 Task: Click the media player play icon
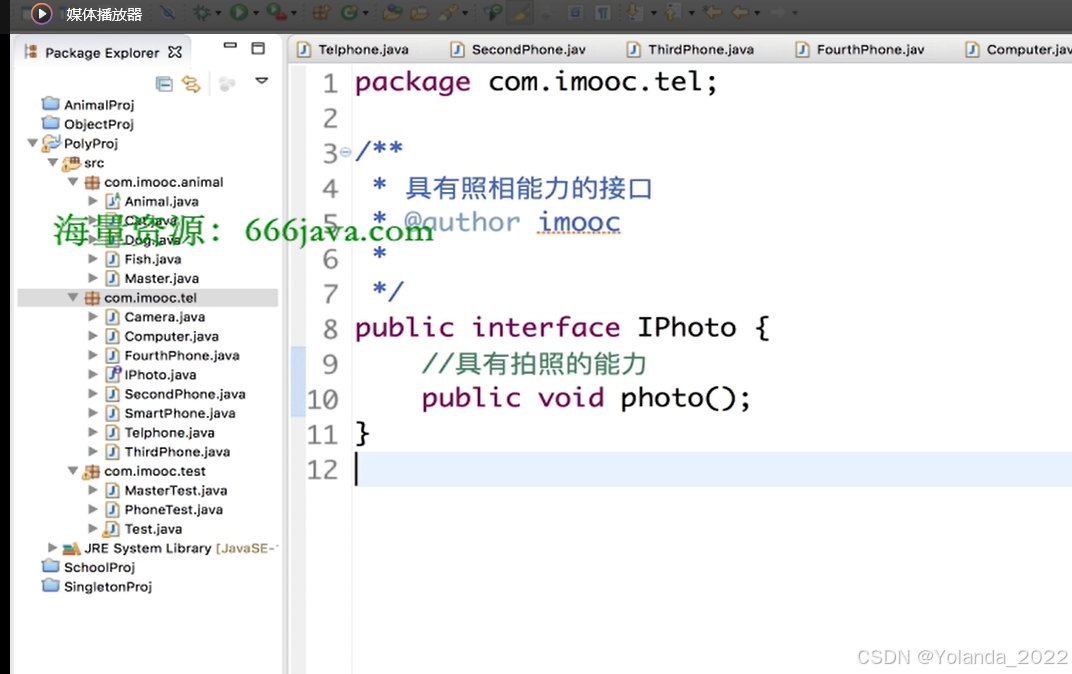[41, 13]
